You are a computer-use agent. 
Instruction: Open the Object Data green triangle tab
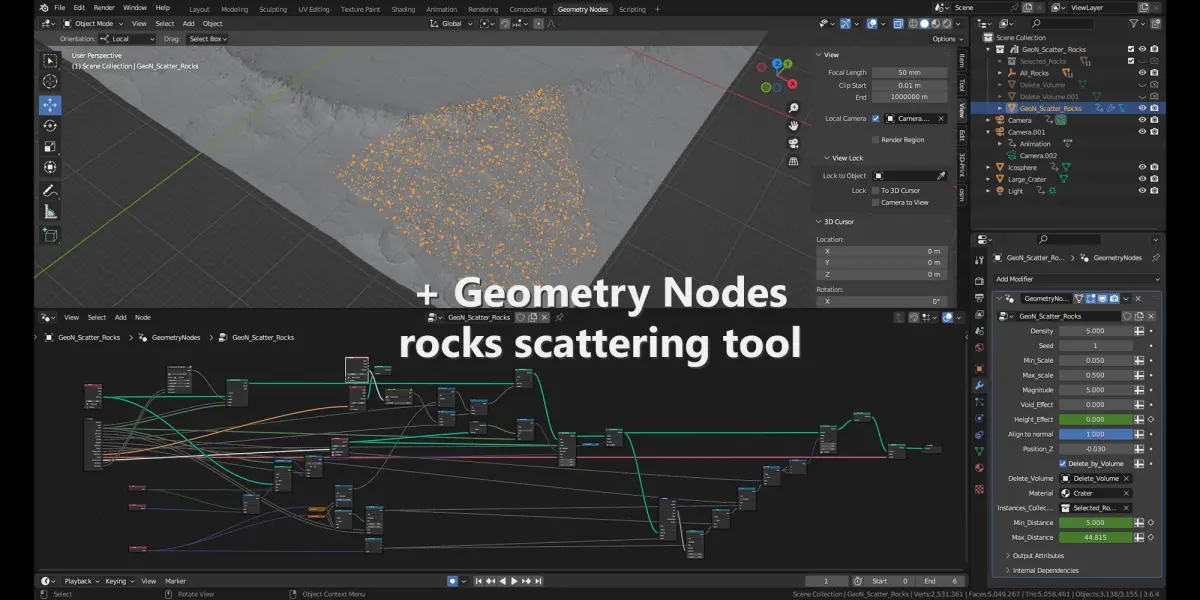[979, 451]
